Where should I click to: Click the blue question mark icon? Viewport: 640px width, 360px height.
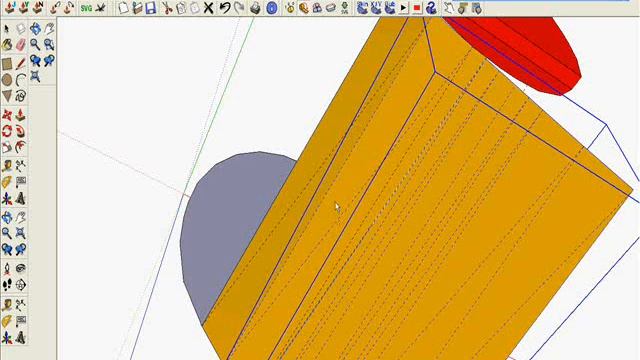click(x=431, y=8)
